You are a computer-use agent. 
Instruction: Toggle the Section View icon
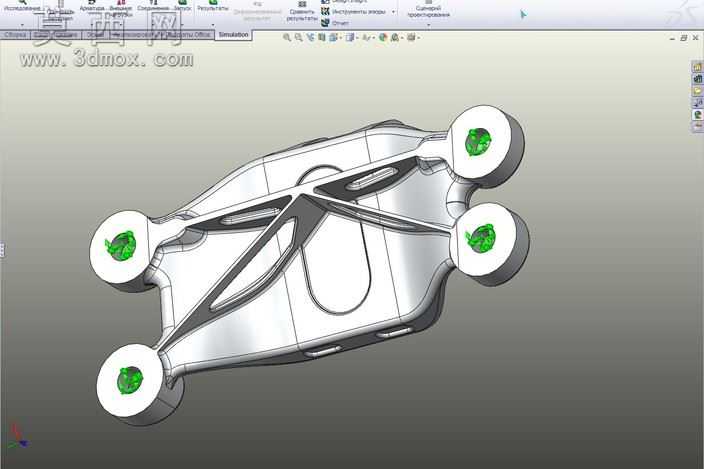tap(321, 38)
